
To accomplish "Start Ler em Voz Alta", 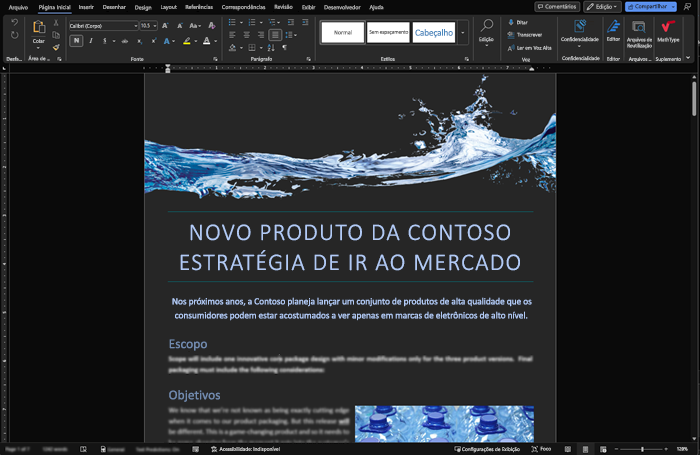I will (x=529, y=48).
